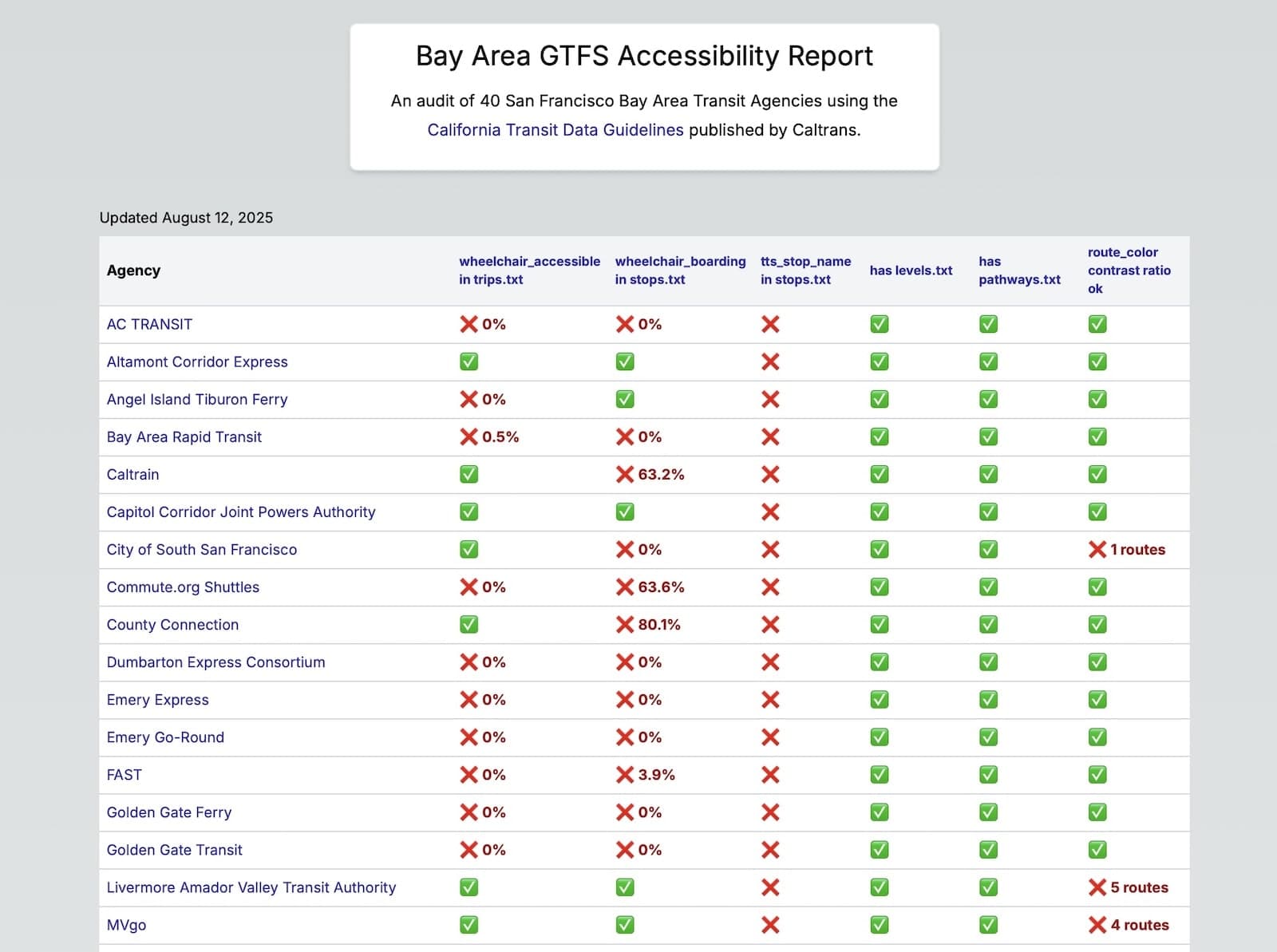The height and width of the screenshot is (952, 1277).
Task: Click the 'Updated August 12, 2025' text
Action: click(x=186, y=217)
